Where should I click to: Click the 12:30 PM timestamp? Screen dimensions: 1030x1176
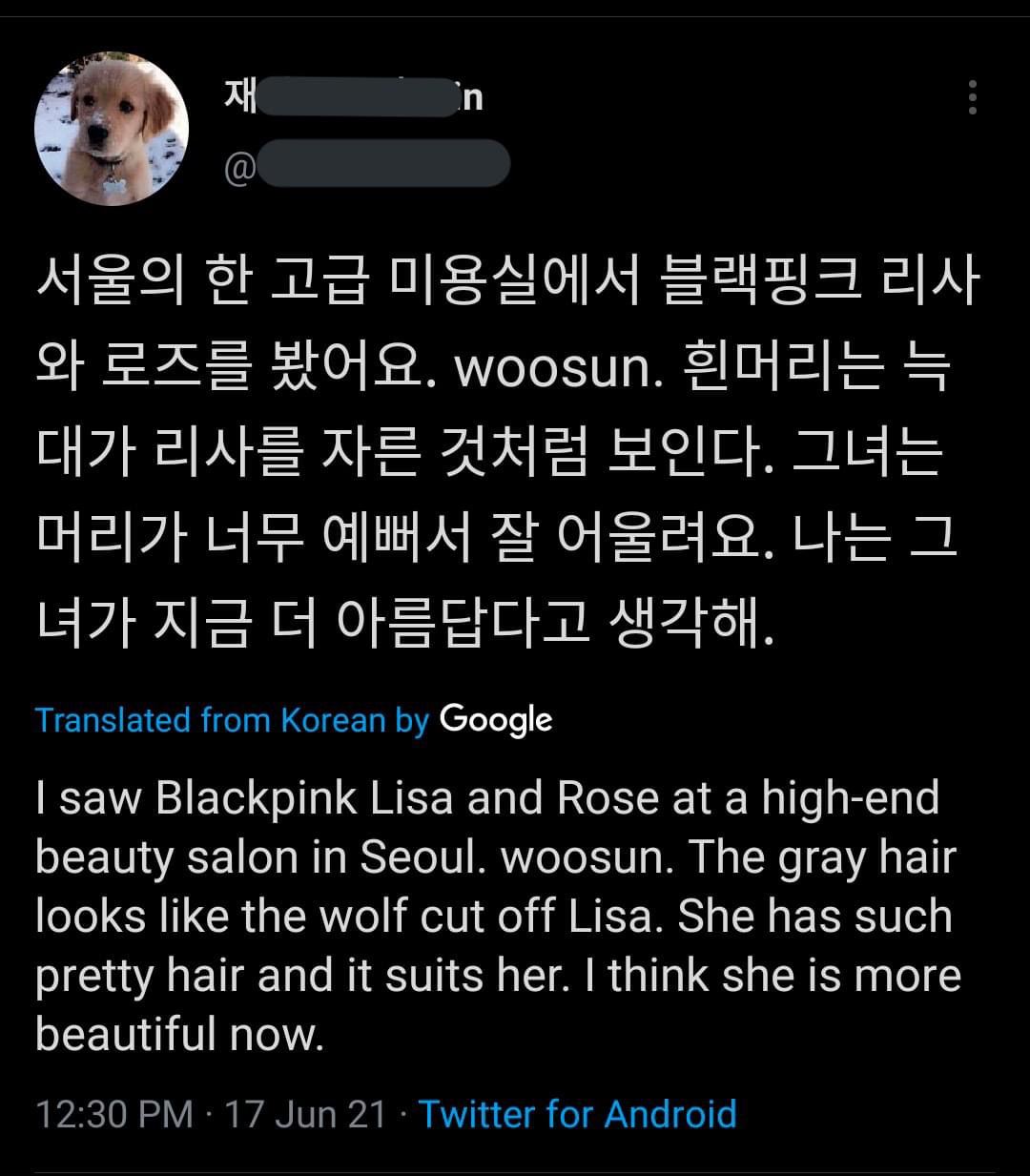(x=114, y=1114)
